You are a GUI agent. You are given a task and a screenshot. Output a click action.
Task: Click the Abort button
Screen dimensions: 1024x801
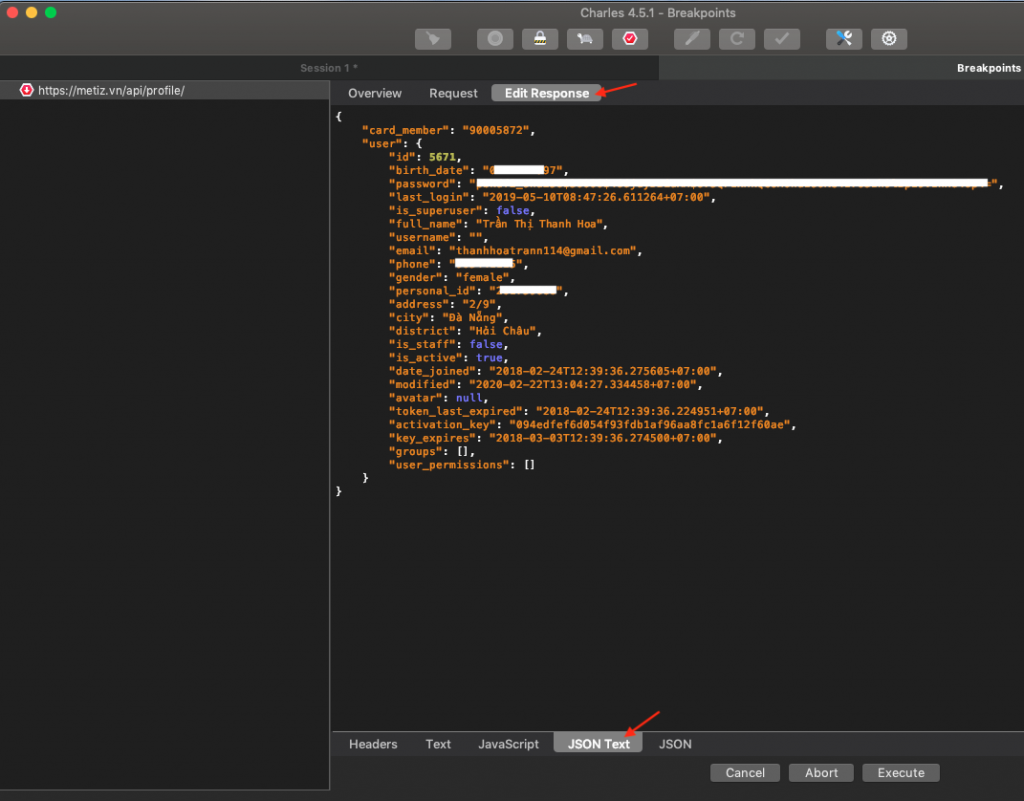(x=822, y=773)
